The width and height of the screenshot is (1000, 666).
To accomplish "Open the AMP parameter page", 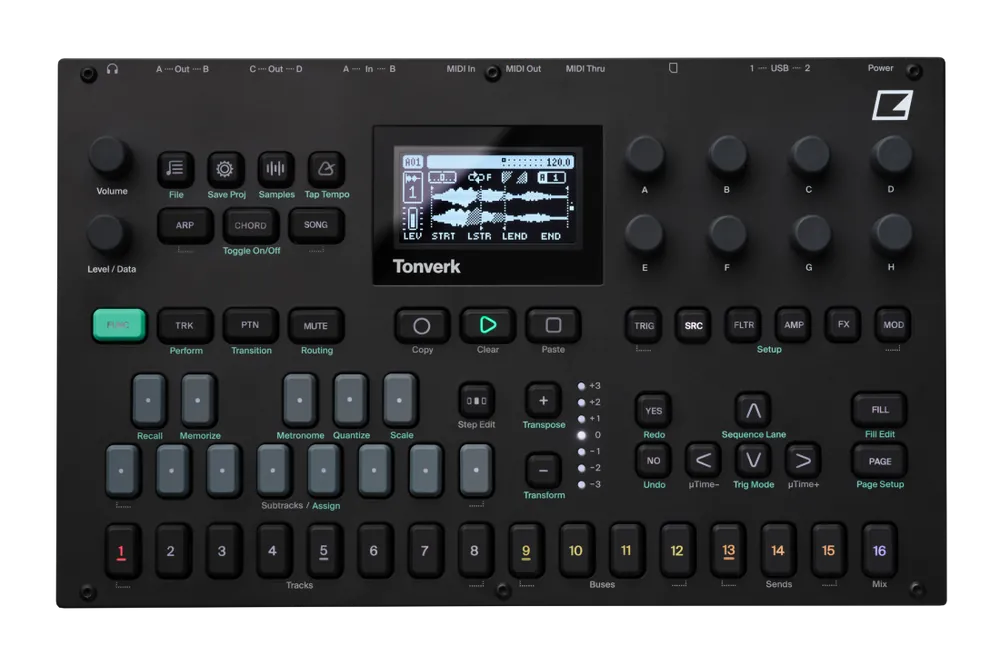I will (793, 325).
